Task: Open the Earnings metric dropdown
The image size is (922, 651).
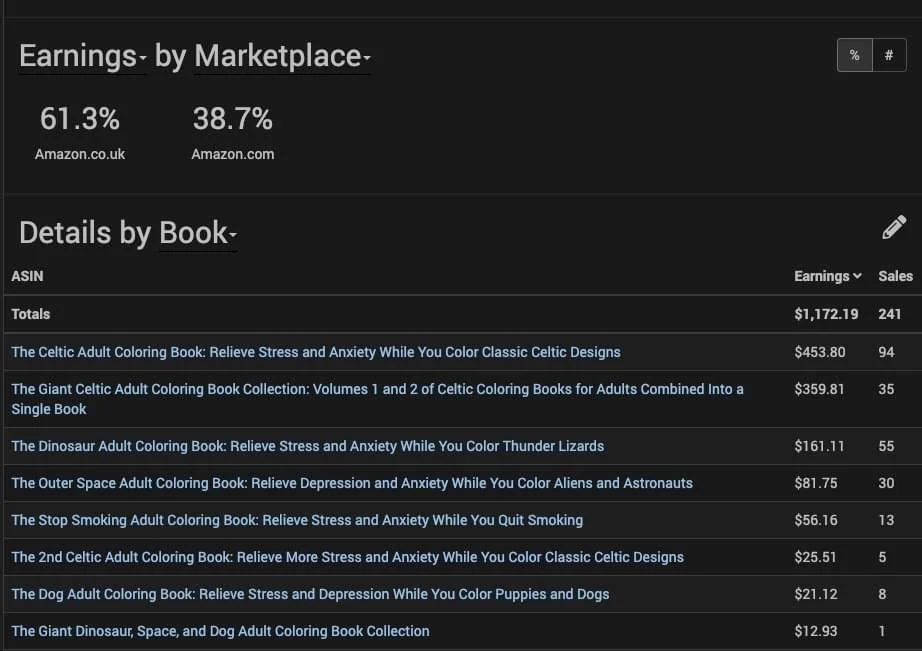Action: (83, 57)
